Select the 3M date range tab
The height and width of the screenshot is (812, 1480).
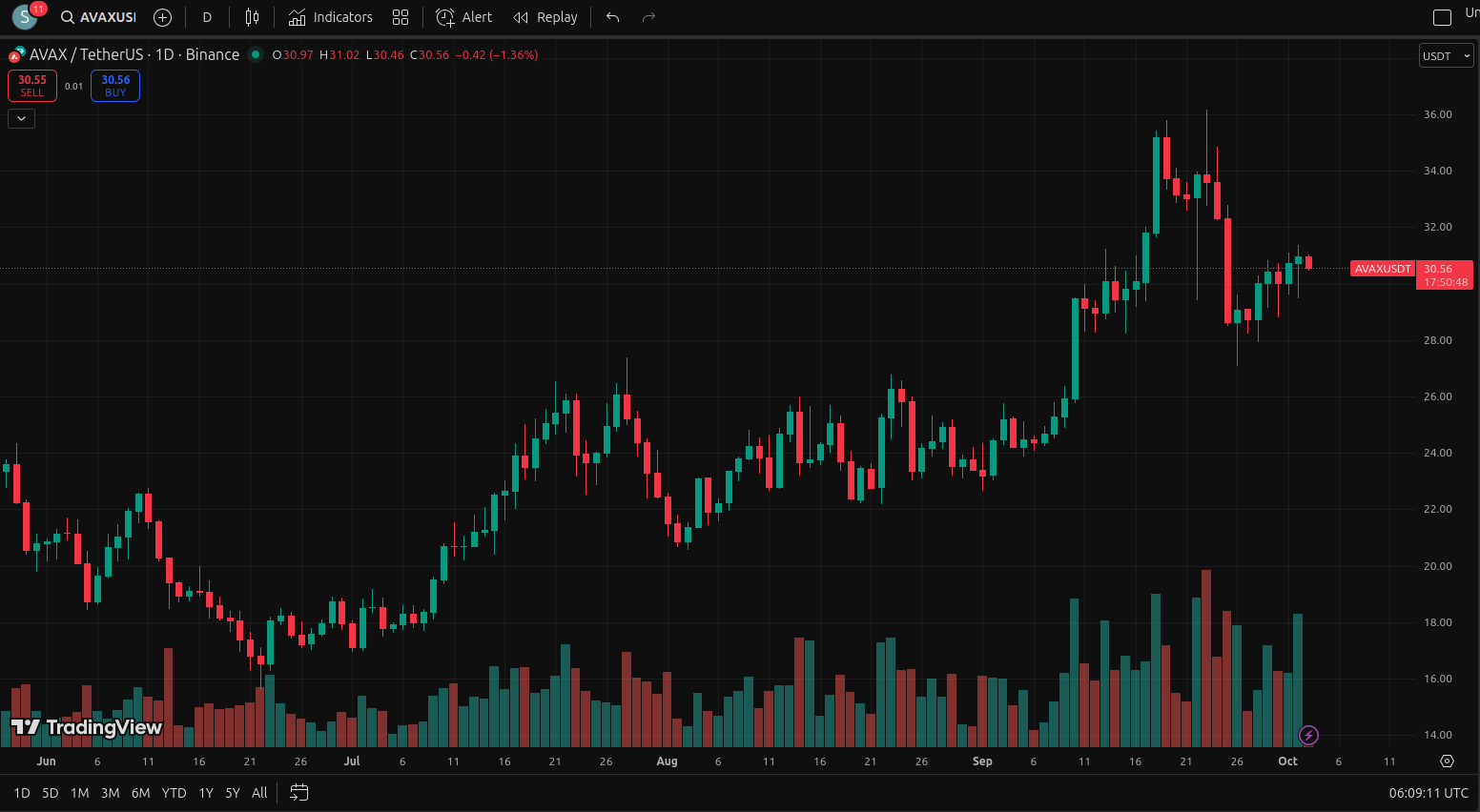(110, 793)
